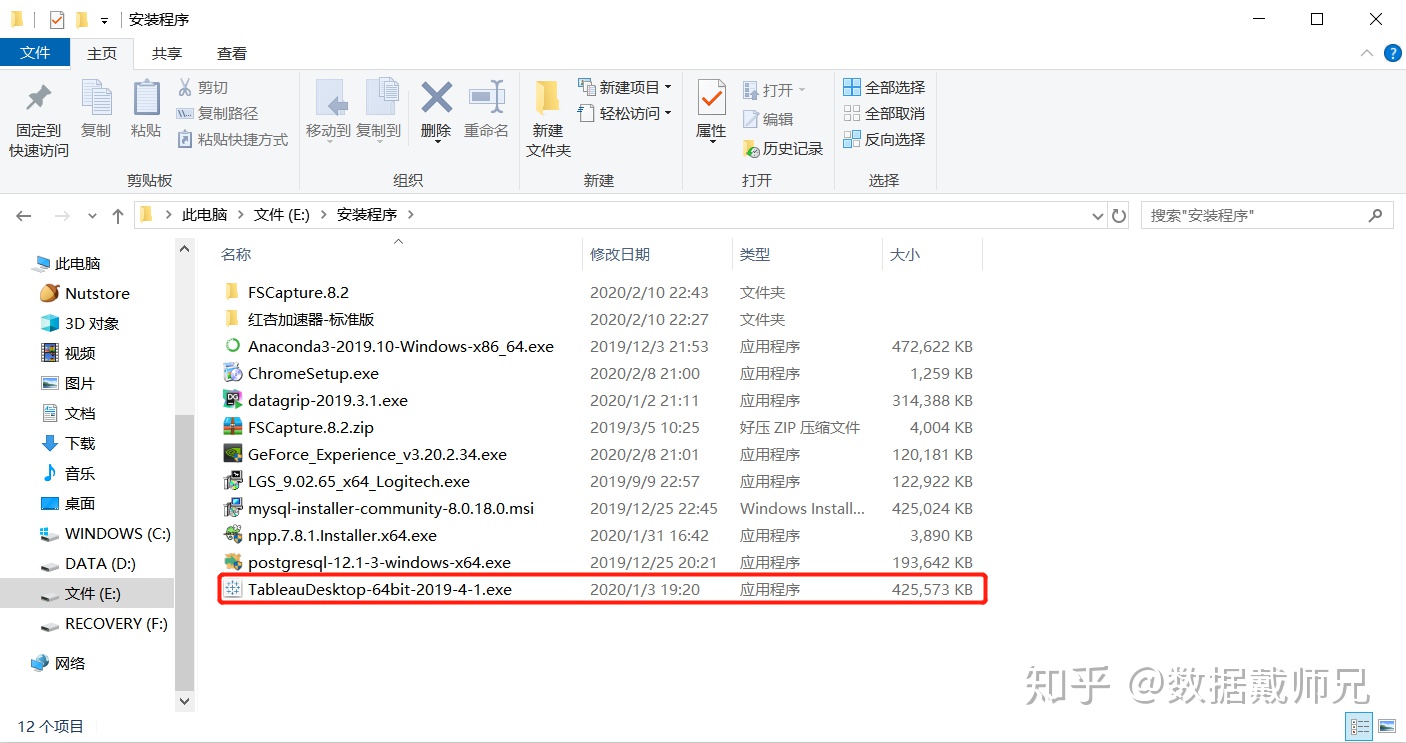This screenshot has width=1406, height=743.
Task: Sort by Date Modified (修改日期) column
Action: [x=620, y=255]
